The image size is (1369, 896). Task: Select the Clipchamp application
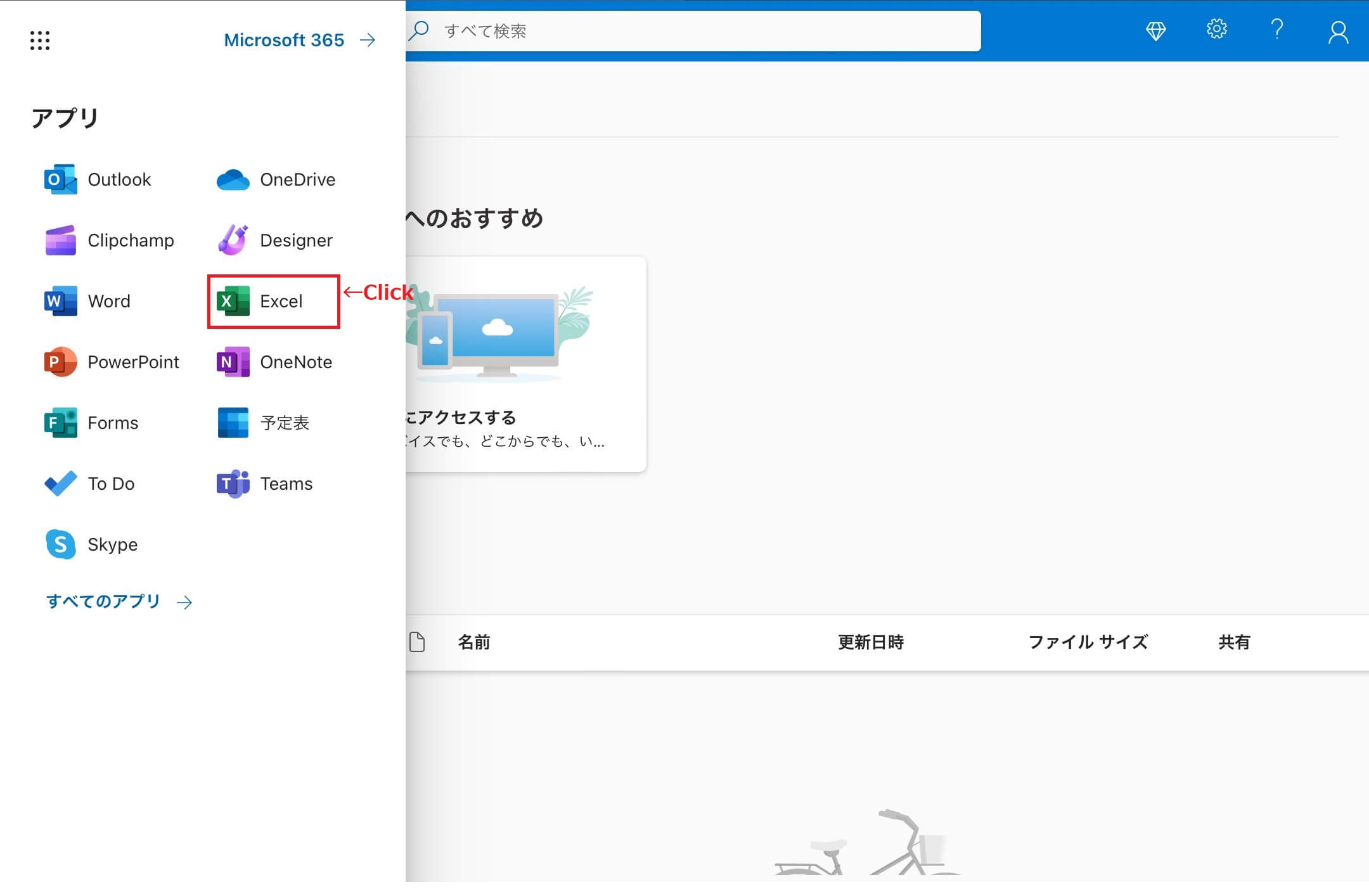tap(109, 240)
